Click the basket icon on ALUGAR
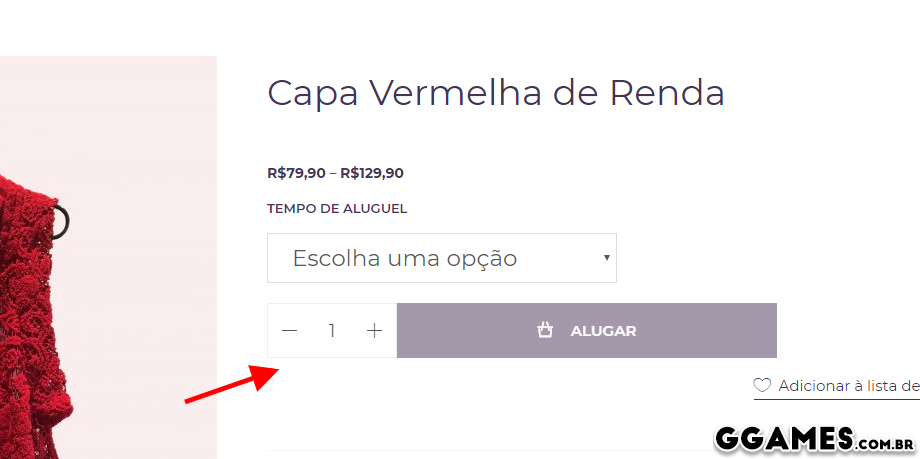This screenshot has width=920, height=459. click(x=545, y=330)
